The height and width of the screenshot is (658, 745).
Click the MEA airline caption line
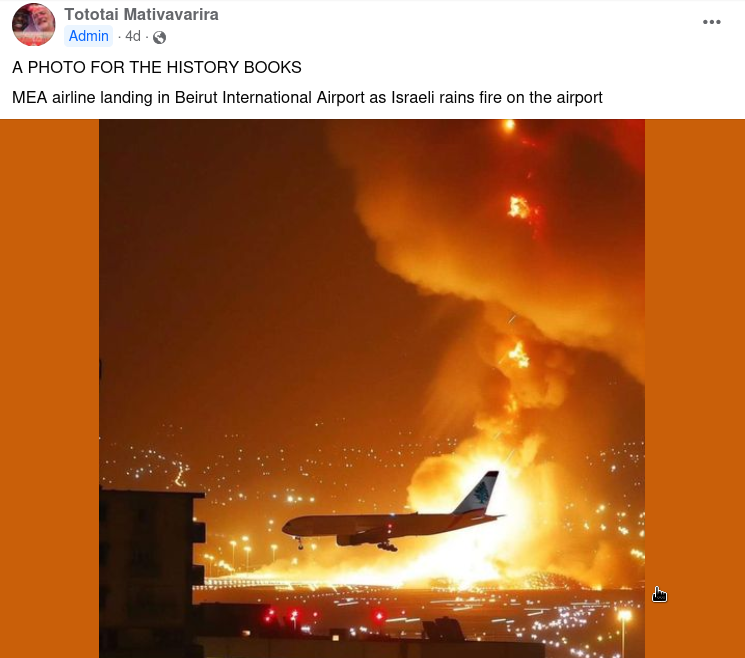307,97
